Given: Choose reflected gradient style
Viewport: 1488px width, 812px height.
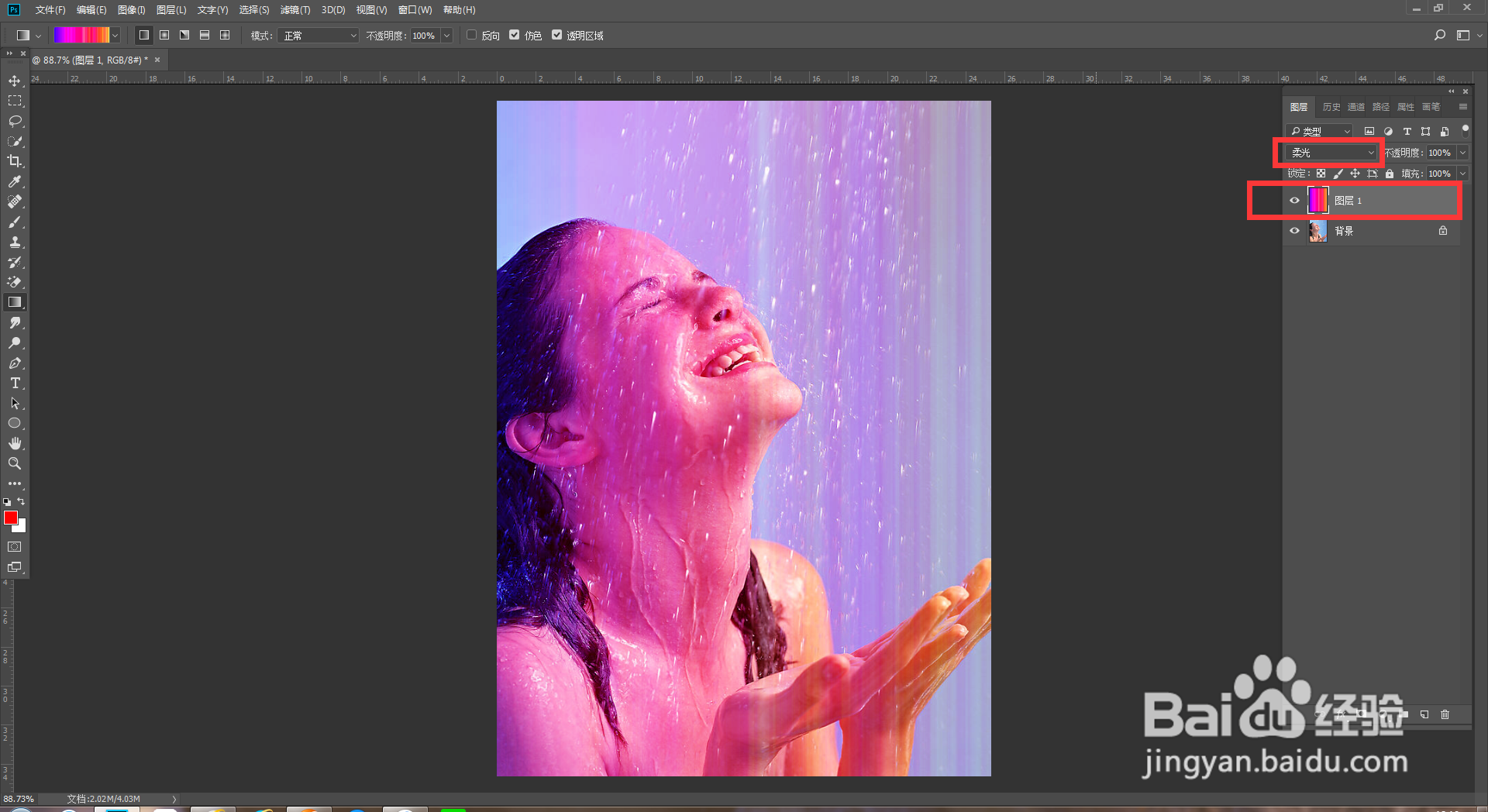Looking at the screenshot, I should pos(205,35).
